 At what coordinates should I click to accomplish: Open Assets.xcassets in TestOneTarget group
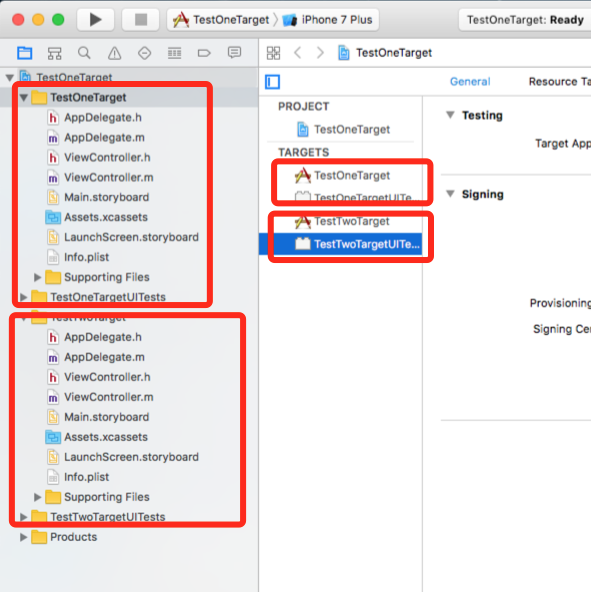coord(97,217)
